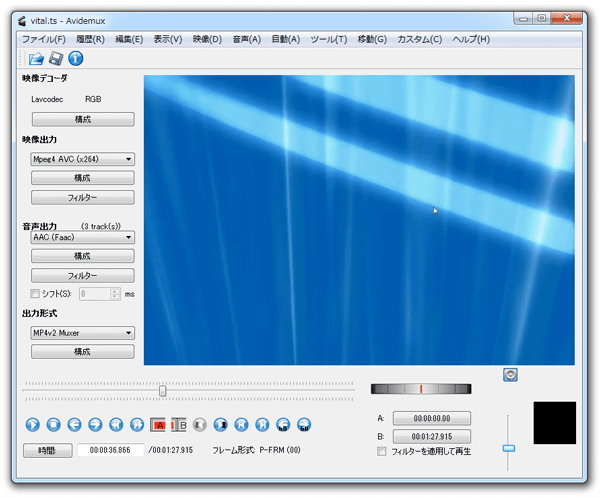Screen dimensions: 600x497
Task: Go to the next frame
Action: click(95, 425)
